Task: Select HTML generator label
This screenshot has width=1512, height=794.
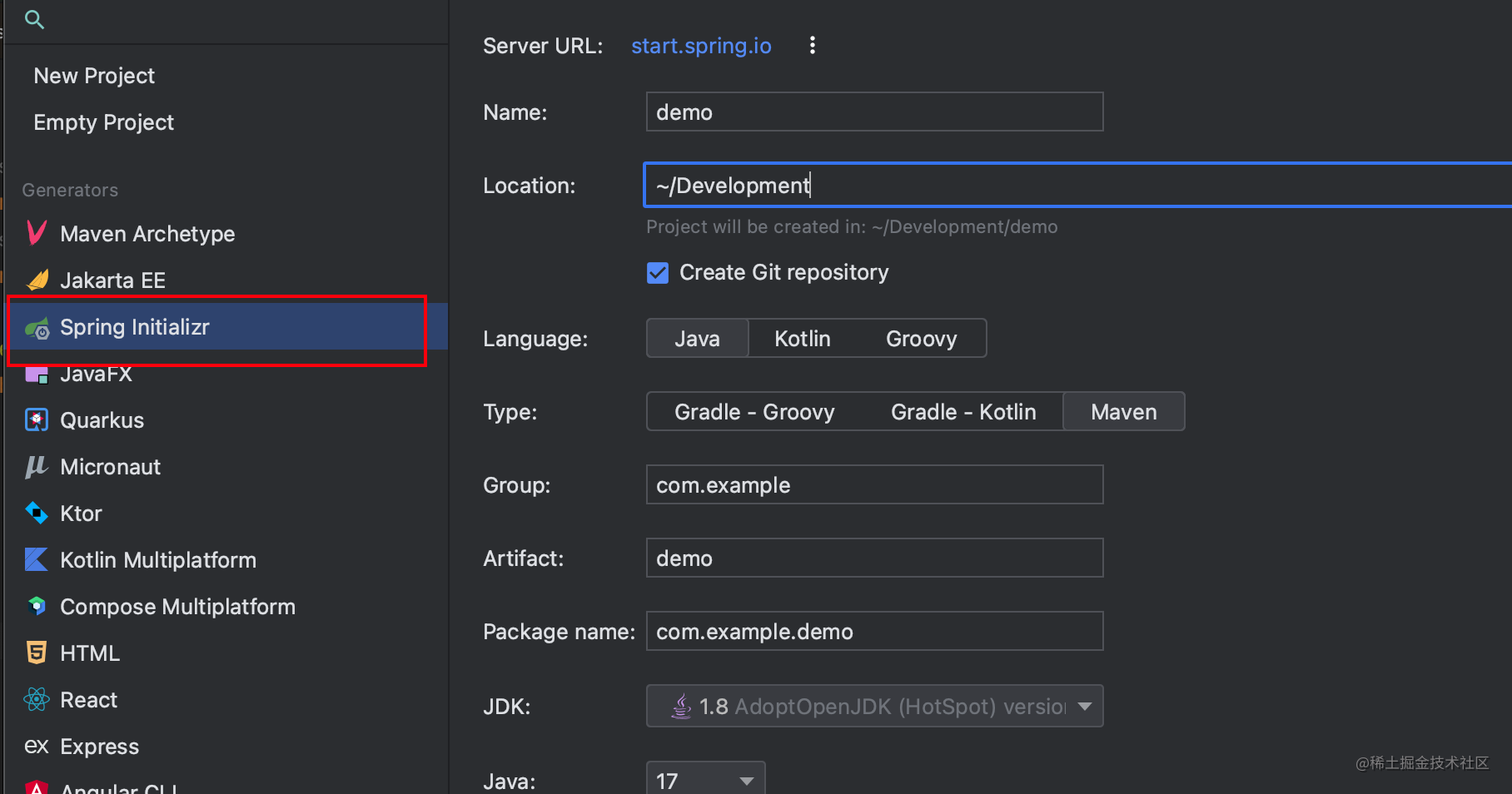Action: click(x=90, y=653)
